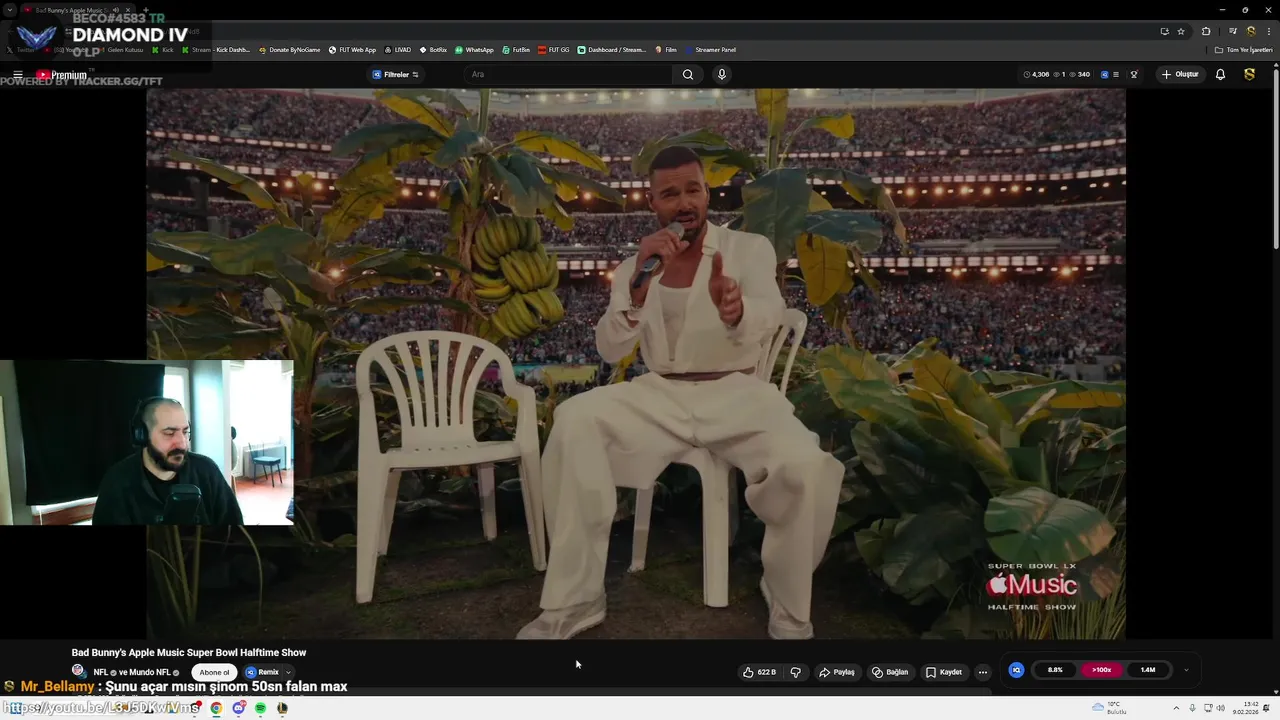Open YouTube notifications bell
Screen dimensions: 1280x720
tap(1220, 74)
